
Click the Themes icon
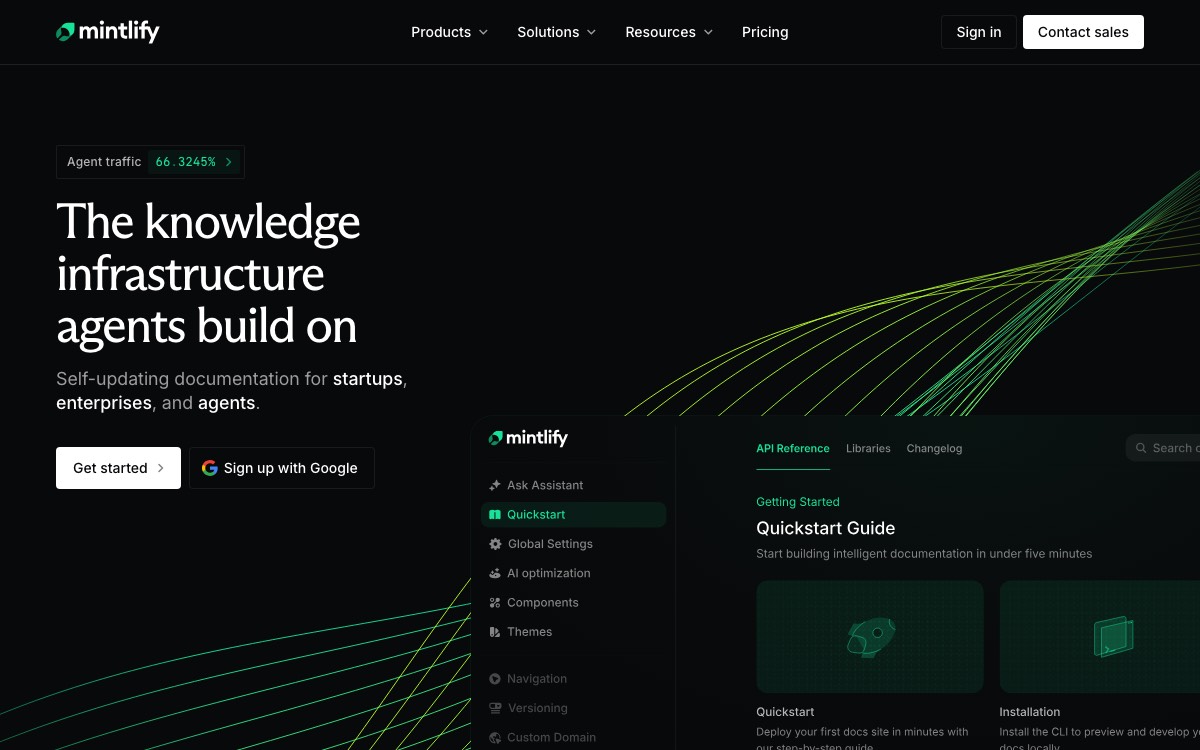(495, 632)
